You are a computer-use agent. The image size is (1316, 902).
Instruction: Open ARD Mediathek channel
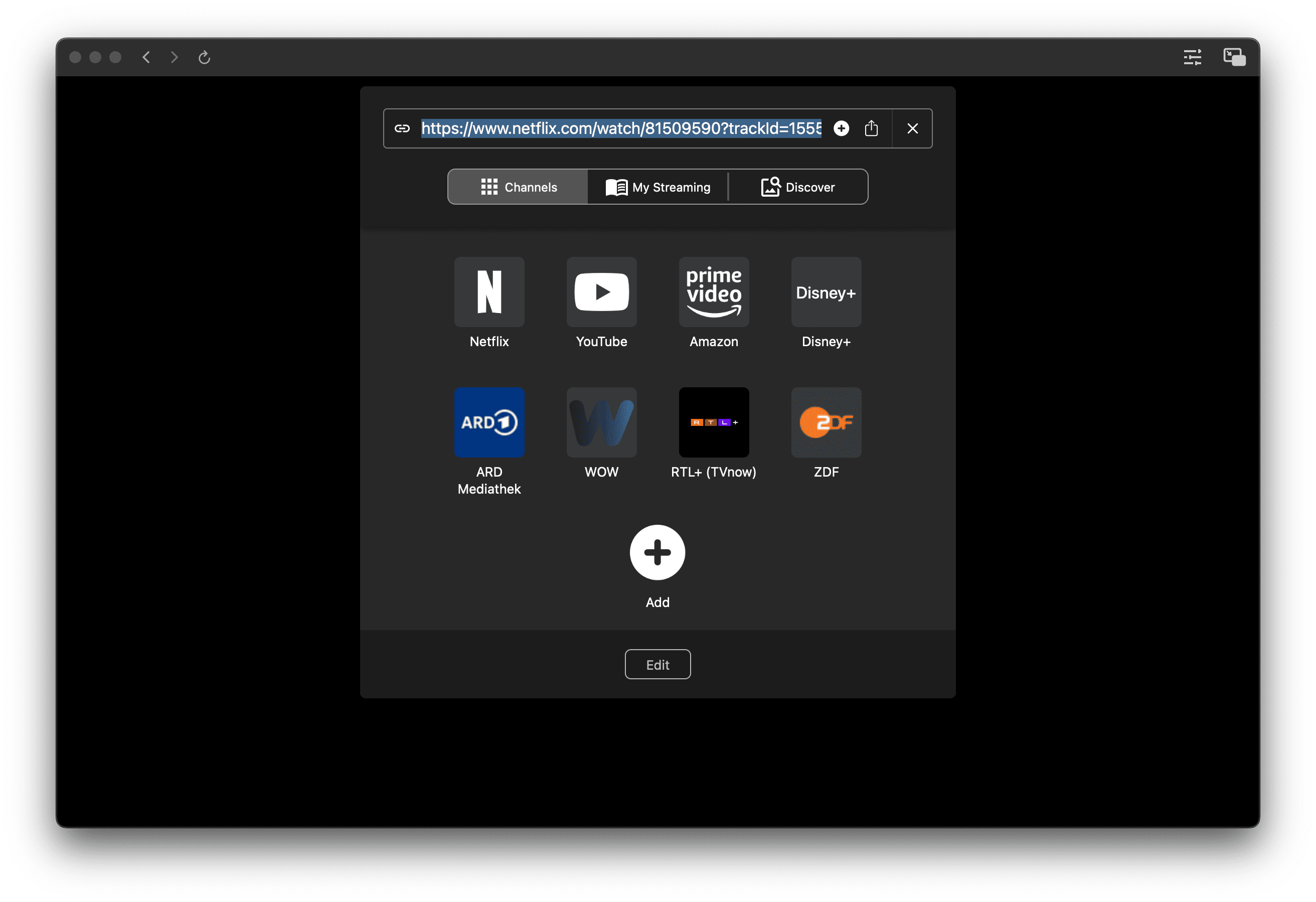pyautogui.click(x=488, y=422)
